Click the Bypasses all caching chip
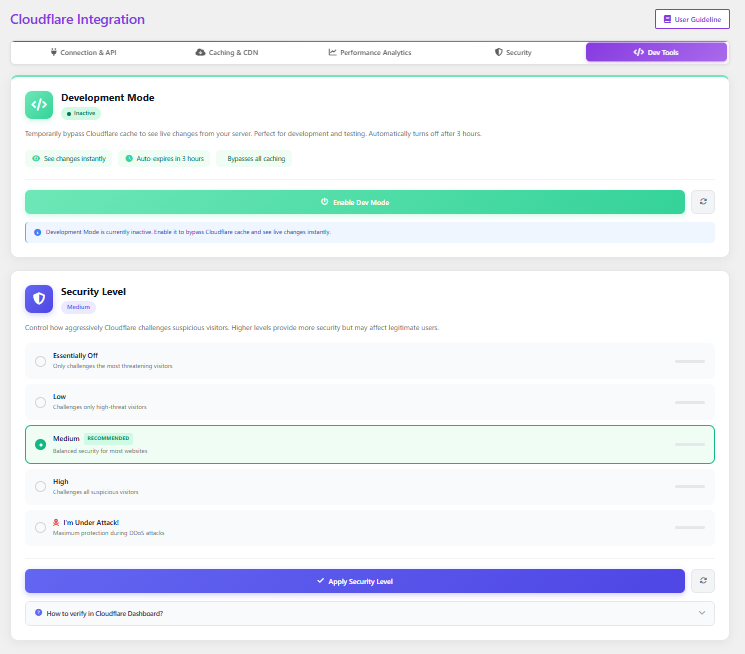 tap(254, 159)
